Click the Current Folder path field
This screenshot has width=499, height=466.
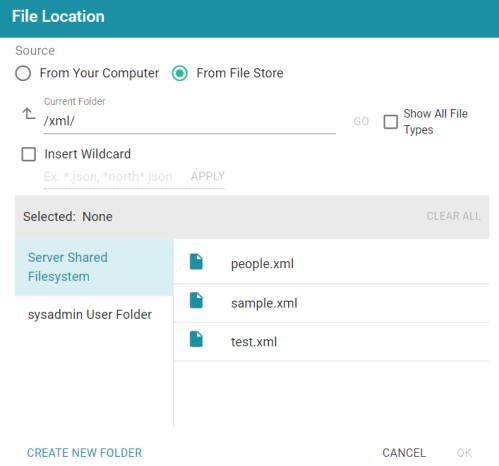tap(190, 121)
